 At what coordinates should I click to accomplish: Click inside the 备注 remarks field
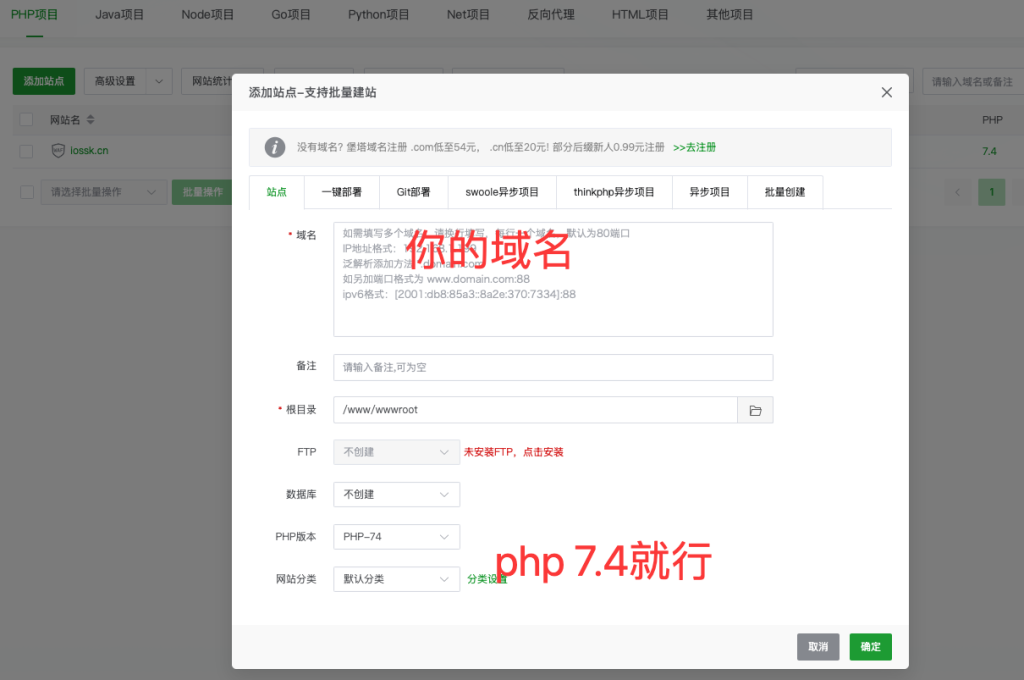pos(553,367)
